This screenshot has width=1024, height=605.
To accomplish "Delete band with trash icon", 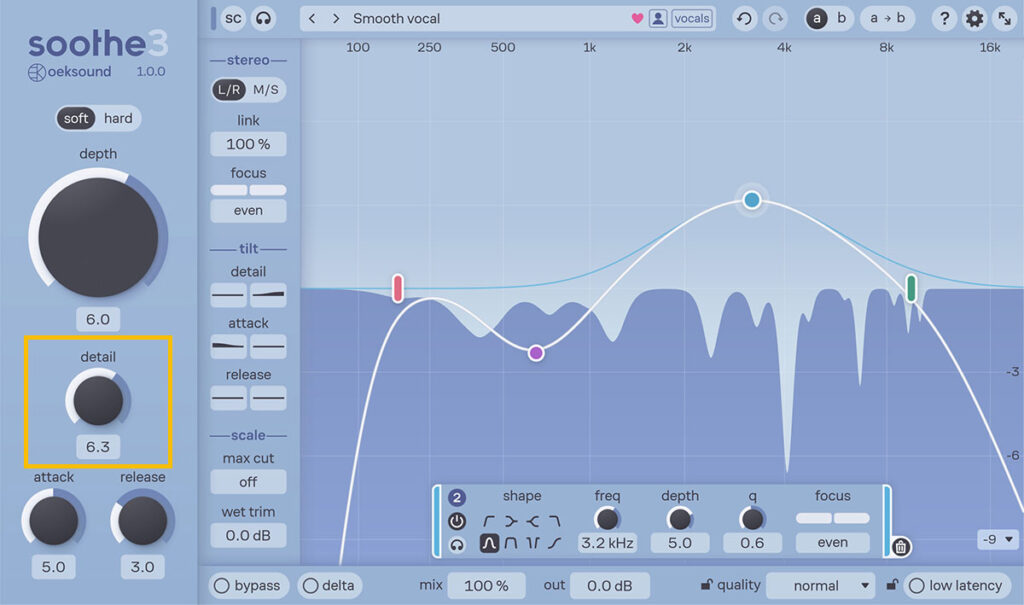I will (x=901, y=546).
